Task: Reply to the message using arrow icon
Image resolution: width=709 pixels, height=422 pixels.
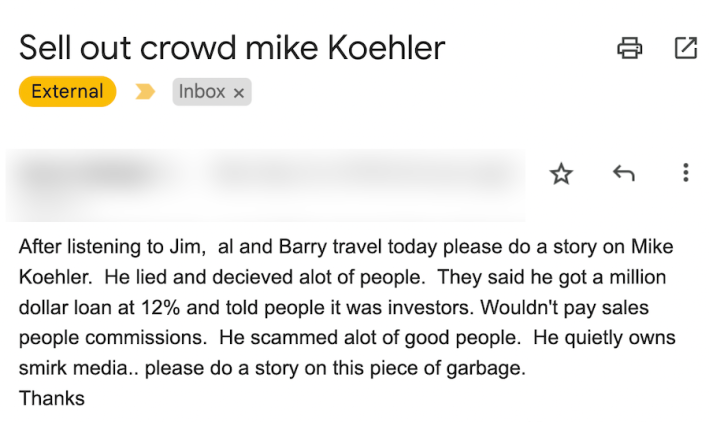Action: (x=624, y=173)
